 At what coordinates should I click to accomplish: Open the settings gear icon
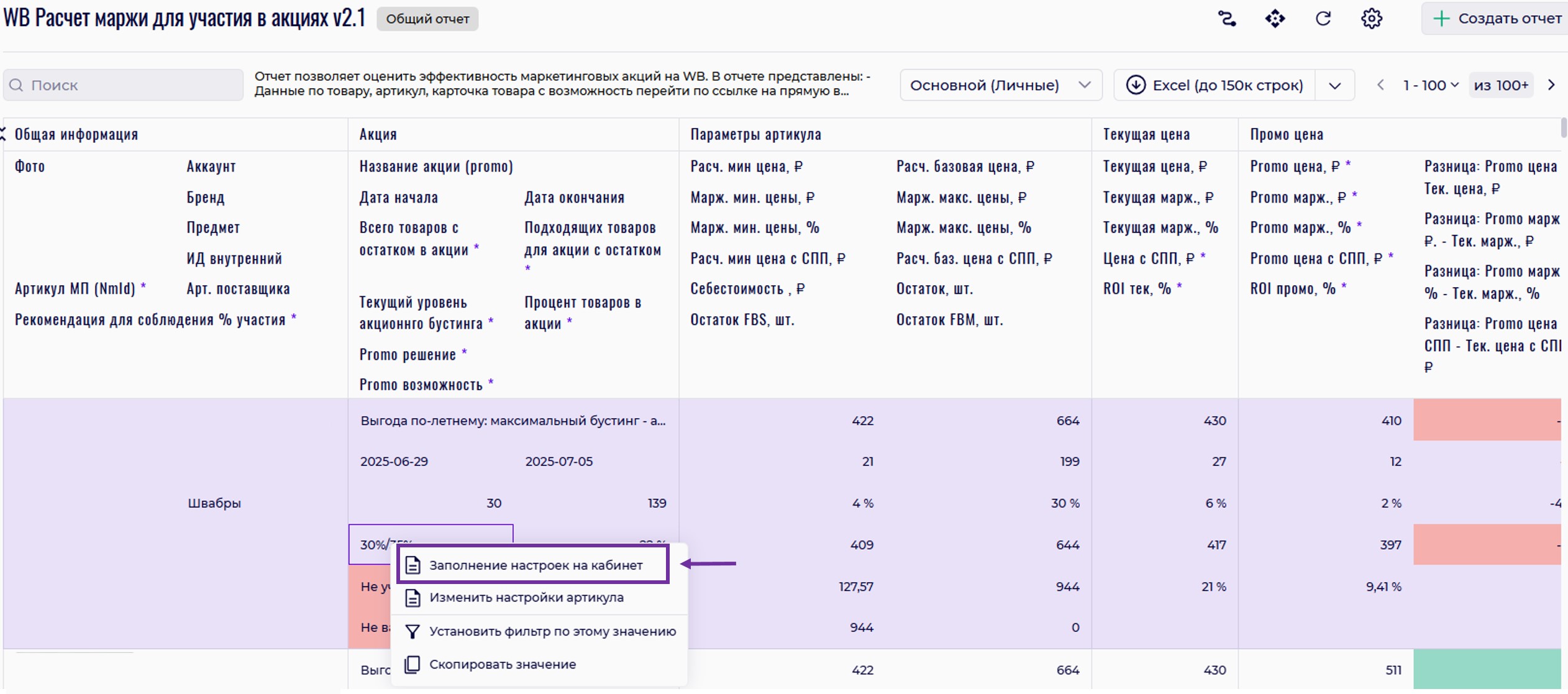pyautogui.click(x=1372, y=19)
